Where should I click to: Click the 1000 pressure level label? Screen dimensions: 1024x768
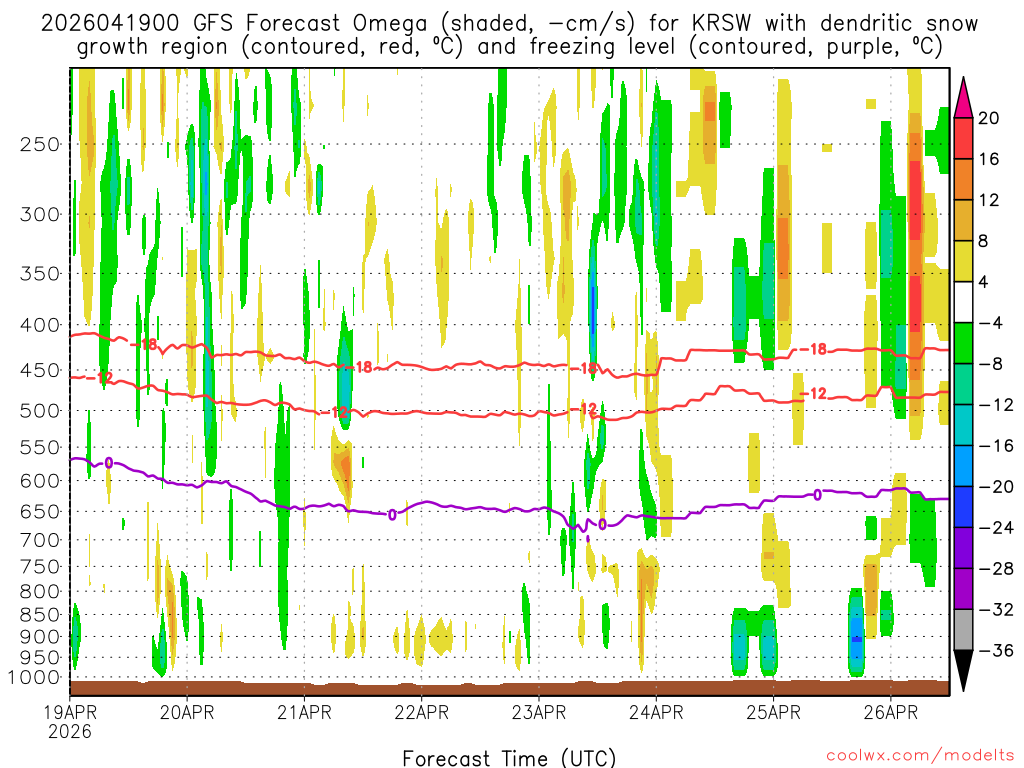34,678
